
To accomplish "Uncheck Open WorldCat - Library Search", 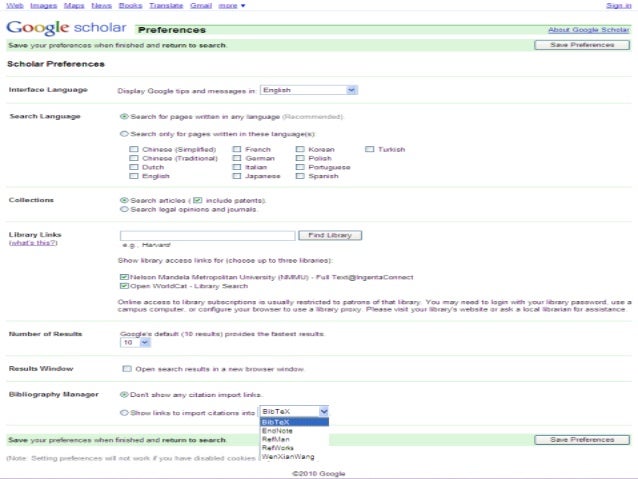I will [x=125, y=286].
